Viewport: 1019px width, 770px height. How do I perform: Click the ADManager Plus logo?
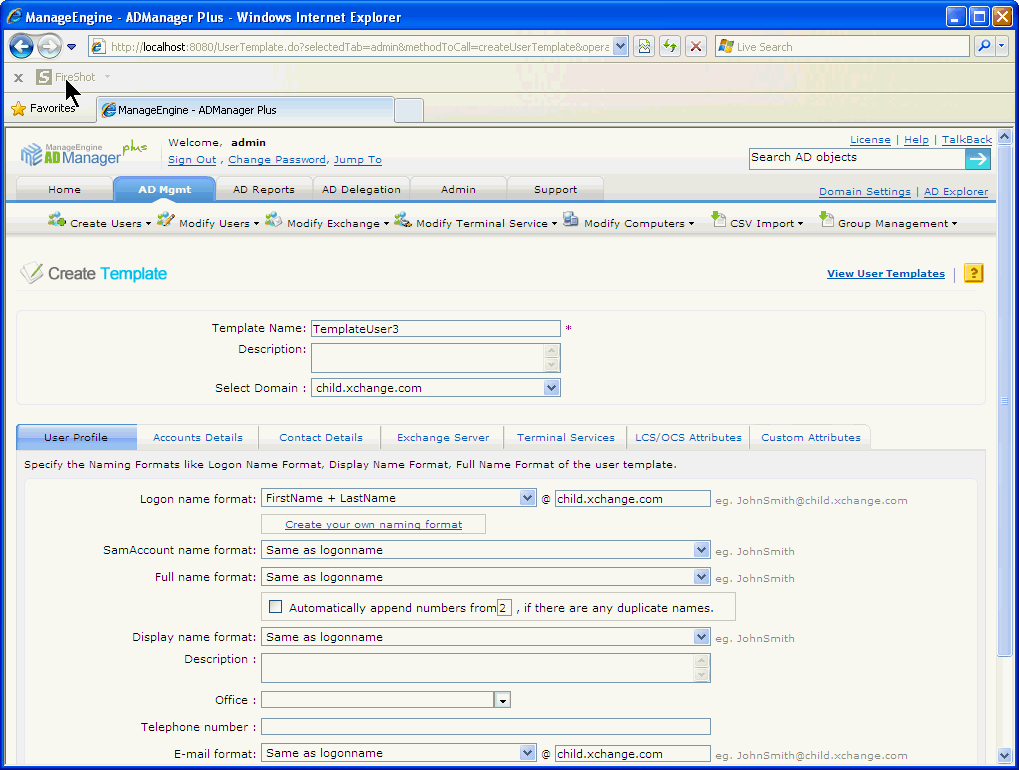click(x=84, y=154)
